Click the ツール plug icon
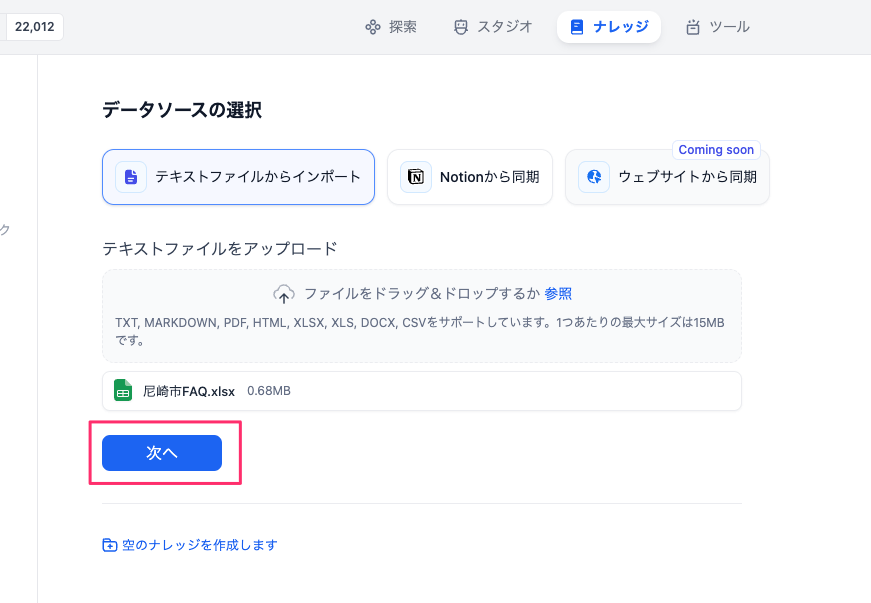871x603 pixels. tap(692, 27)
